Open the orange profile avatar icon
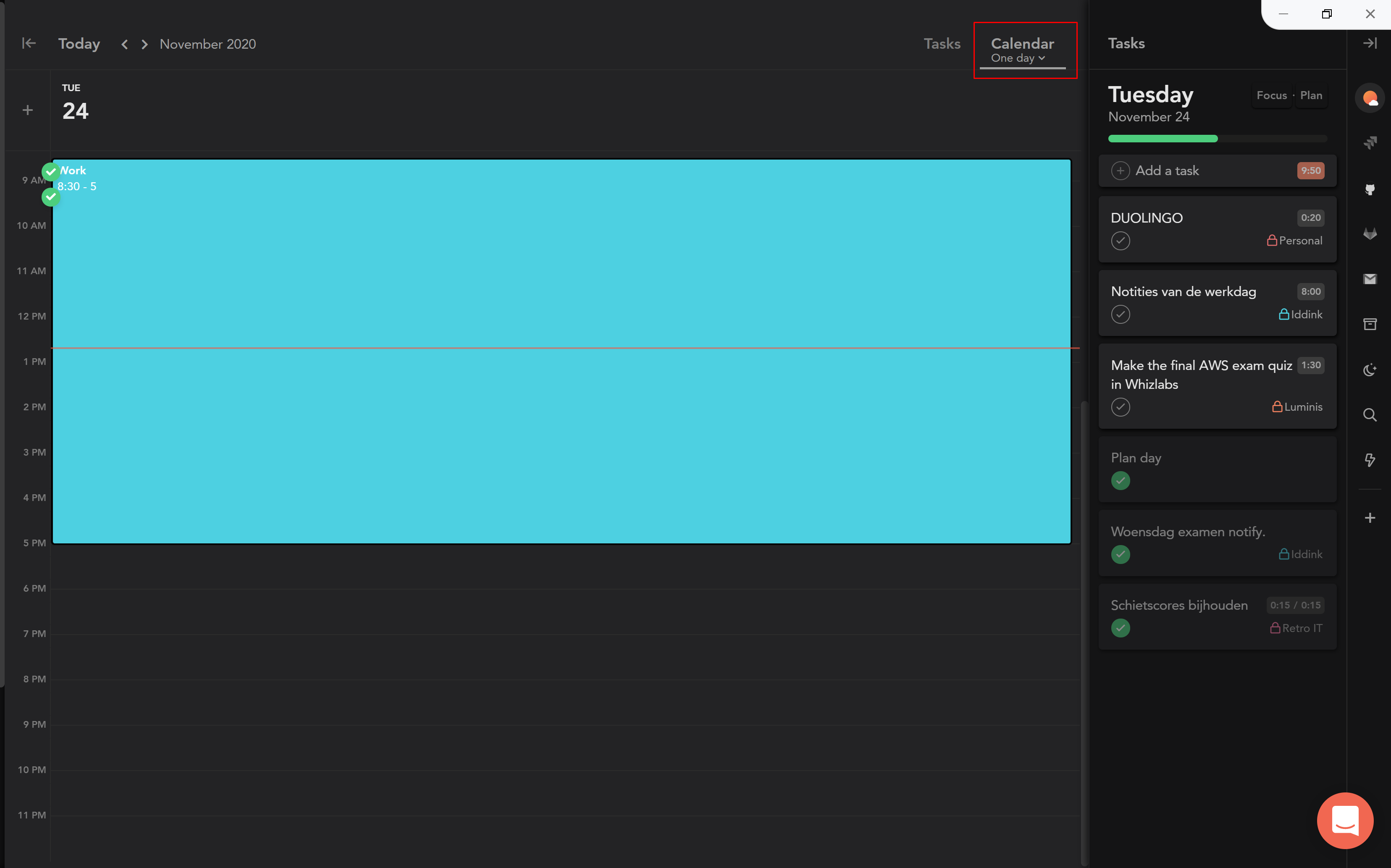The height and width of the screenshot is (868, 1391). (1370, 98)
